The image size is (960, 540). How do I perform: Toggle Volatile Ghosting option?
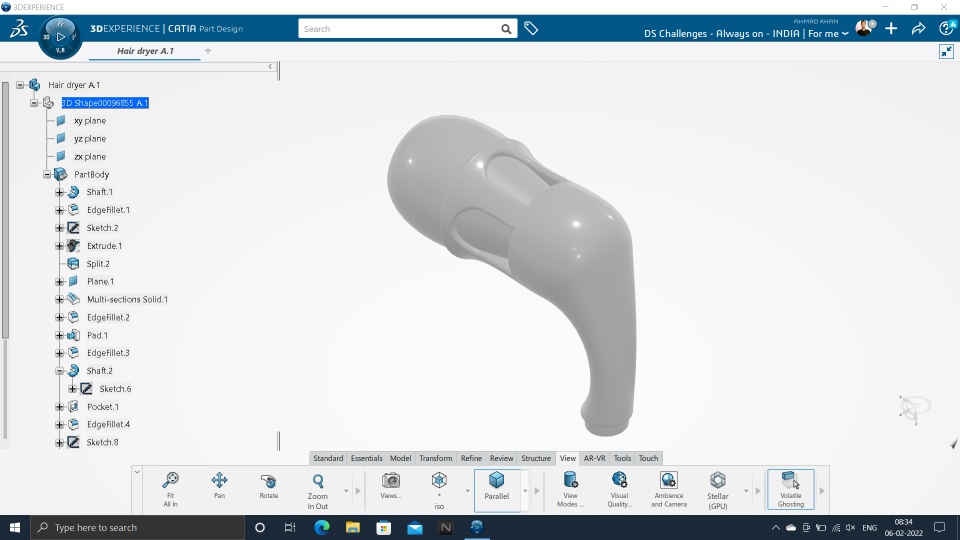click(790, 489)
